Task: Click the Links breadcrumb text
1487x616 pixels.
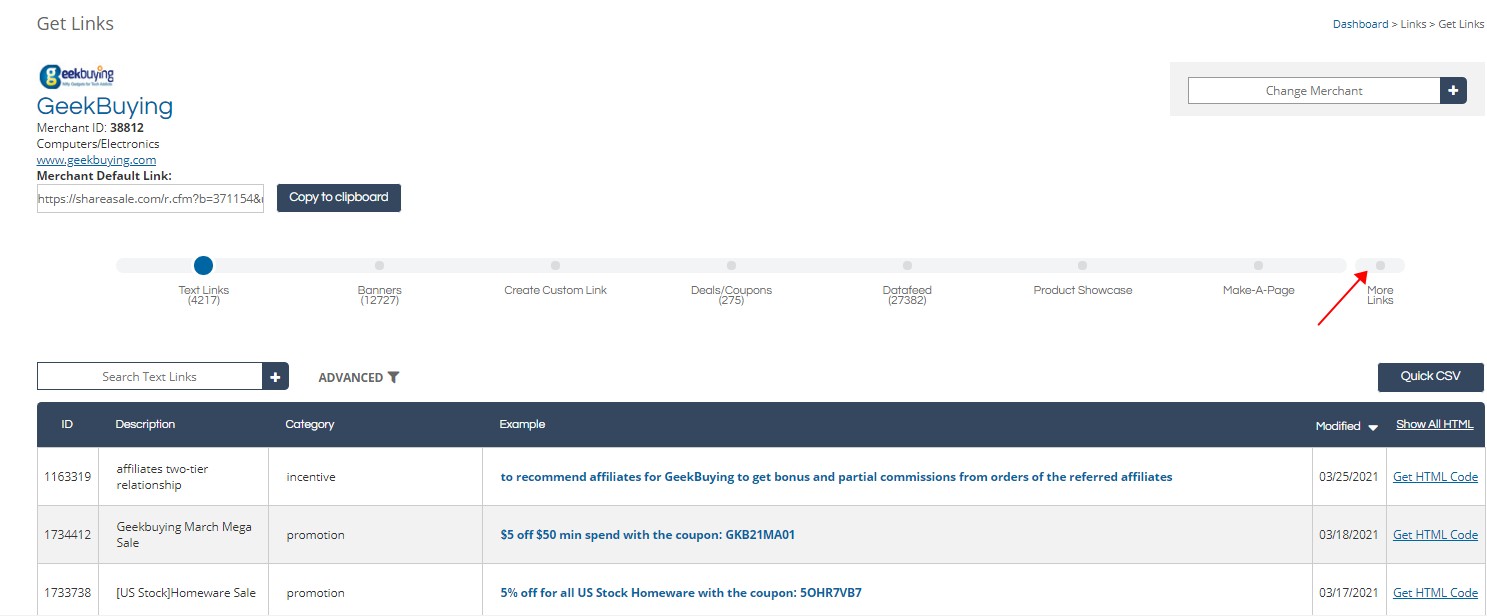Action: click(x=1413, y=24)
